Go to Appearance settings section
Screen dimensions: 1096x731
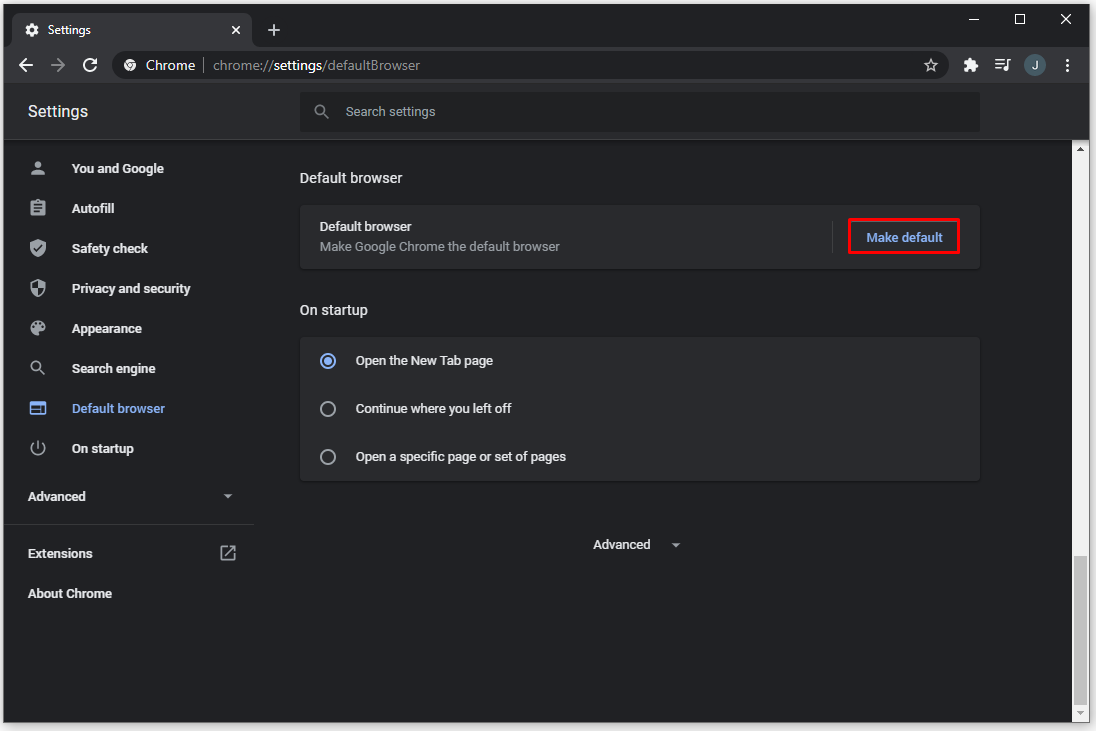coord(106,329)
